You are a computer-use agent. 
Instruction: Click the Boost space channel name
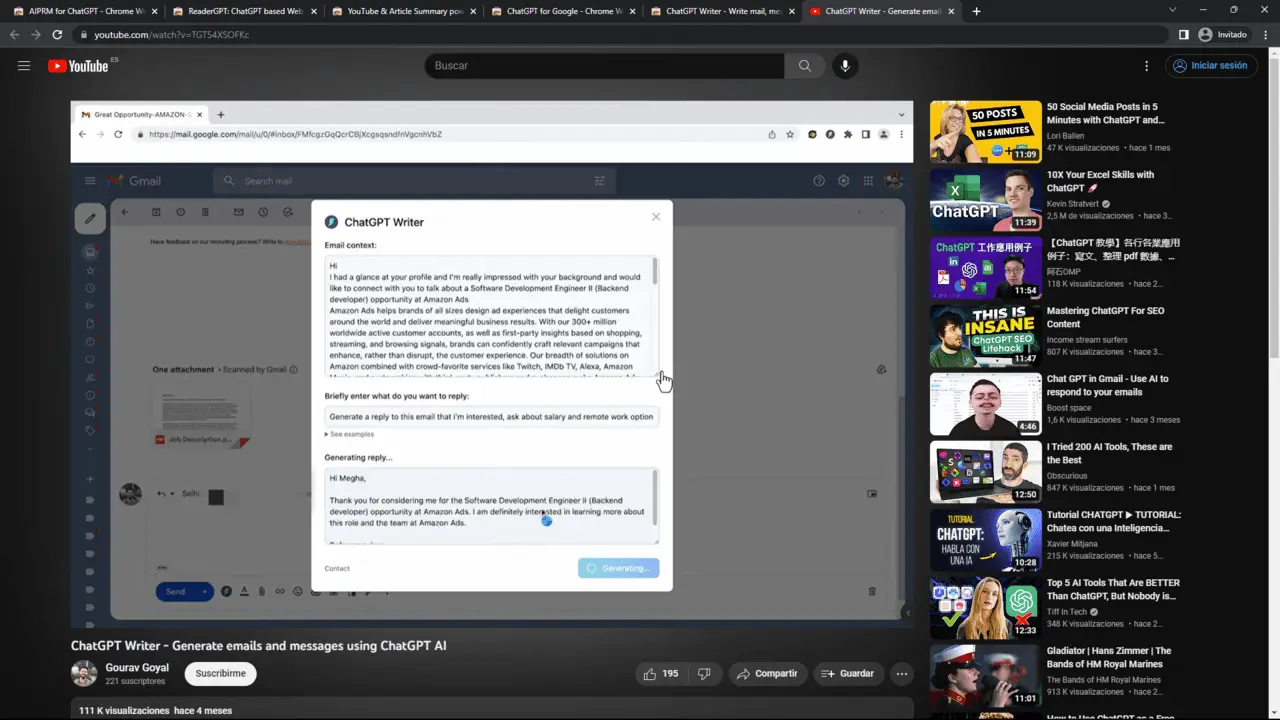(1069, 407)
